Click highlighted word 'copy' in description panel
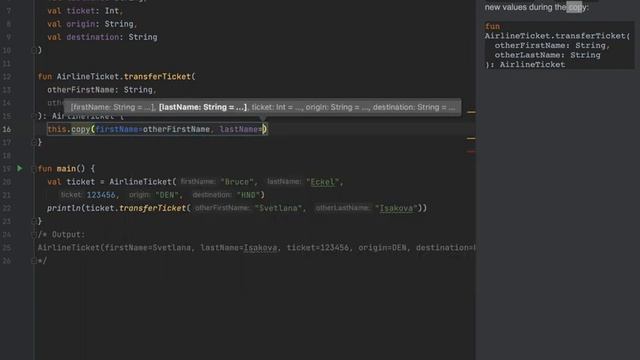Screen dimensions: 640x360 pyautogui.click(x=574, y=7)
